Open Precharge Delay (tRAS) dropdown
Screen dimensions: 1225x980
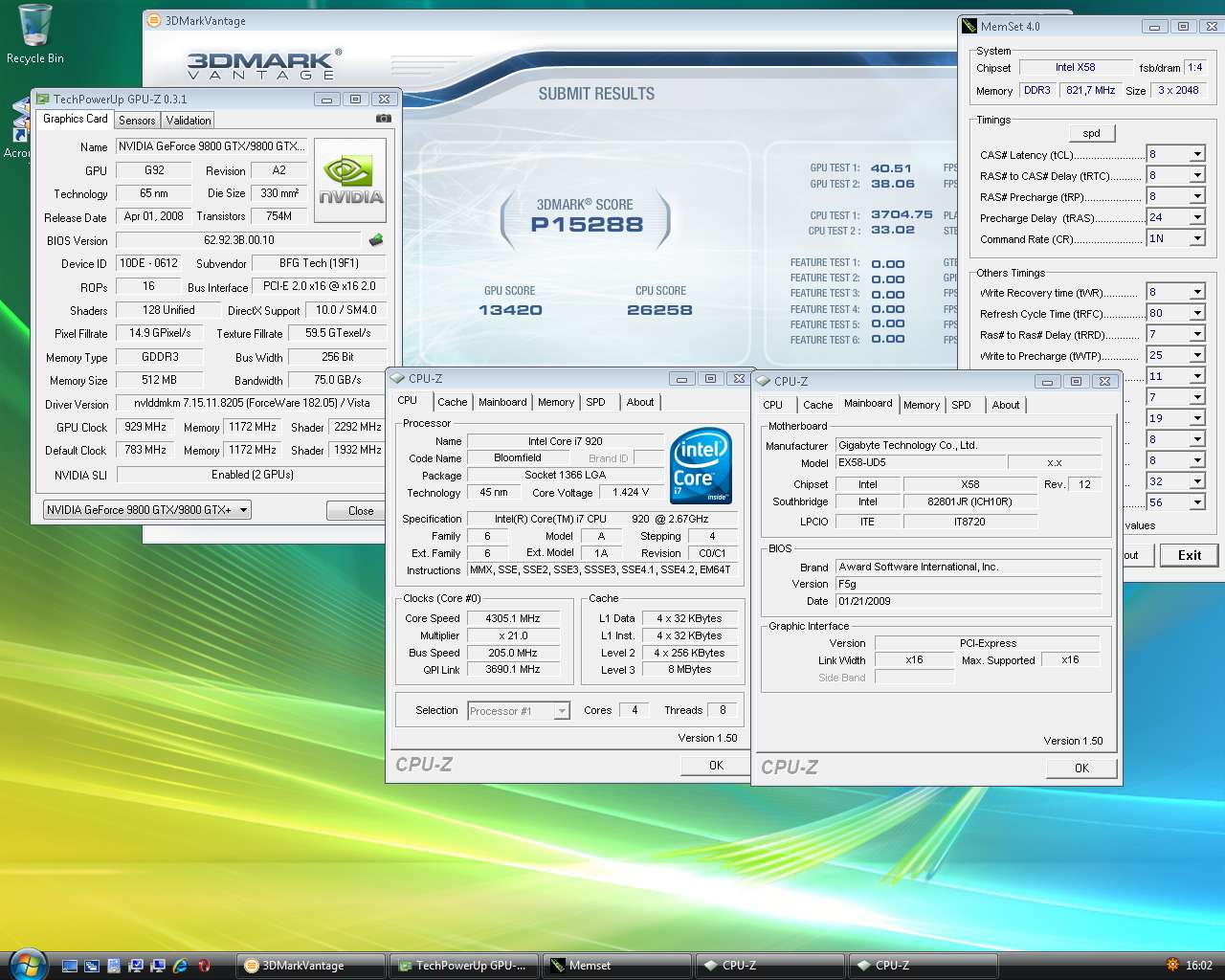[x=1197, y=217]
